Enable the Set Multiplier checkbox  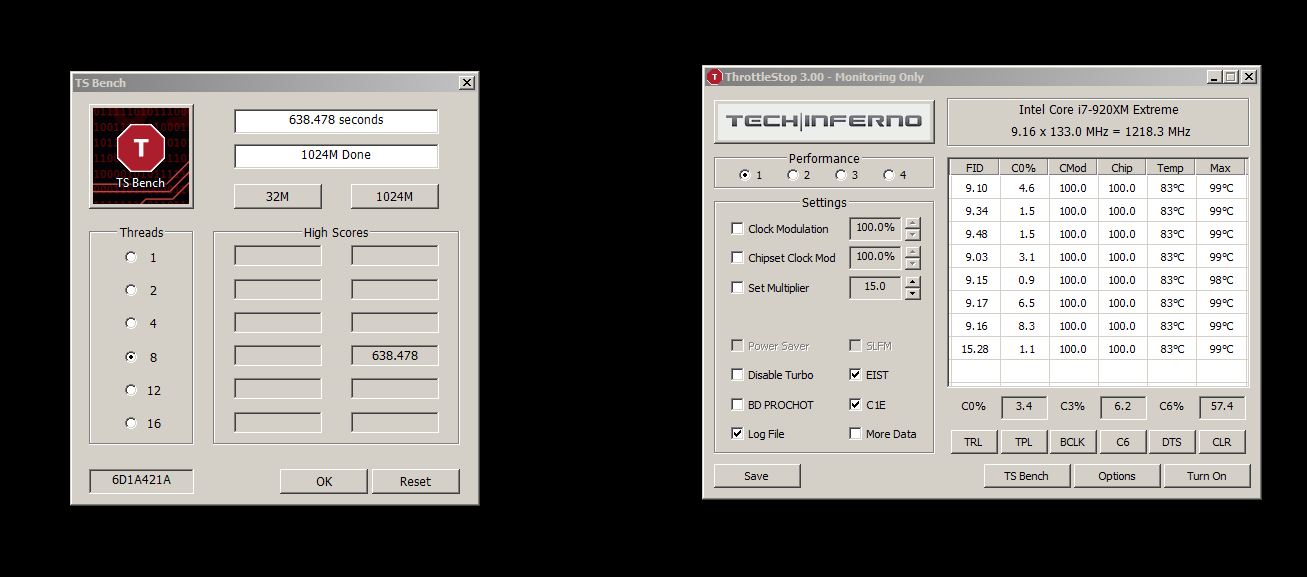(x=738, y=288)
